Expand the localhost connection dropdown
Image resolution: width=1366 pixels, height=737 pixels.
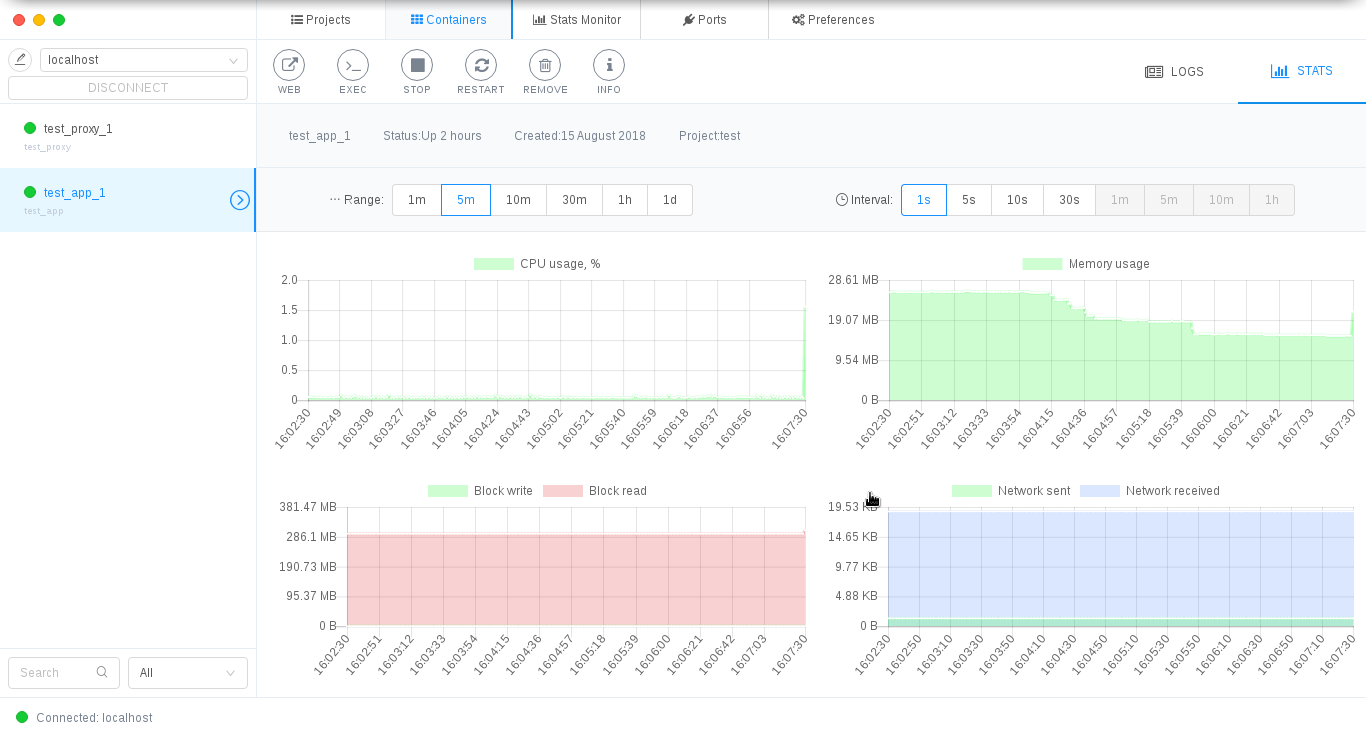[144, 60]
